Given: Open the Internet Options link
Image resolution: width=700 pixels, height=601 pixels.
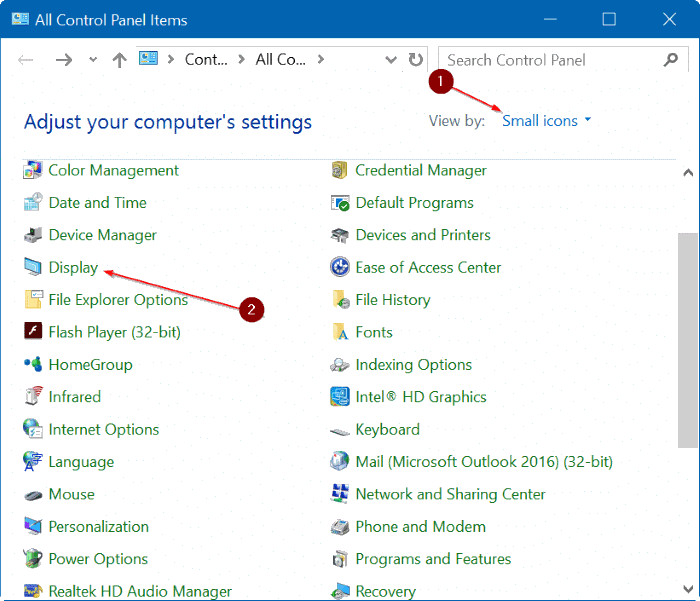Looking at the screenshot, I should point(104,430).
